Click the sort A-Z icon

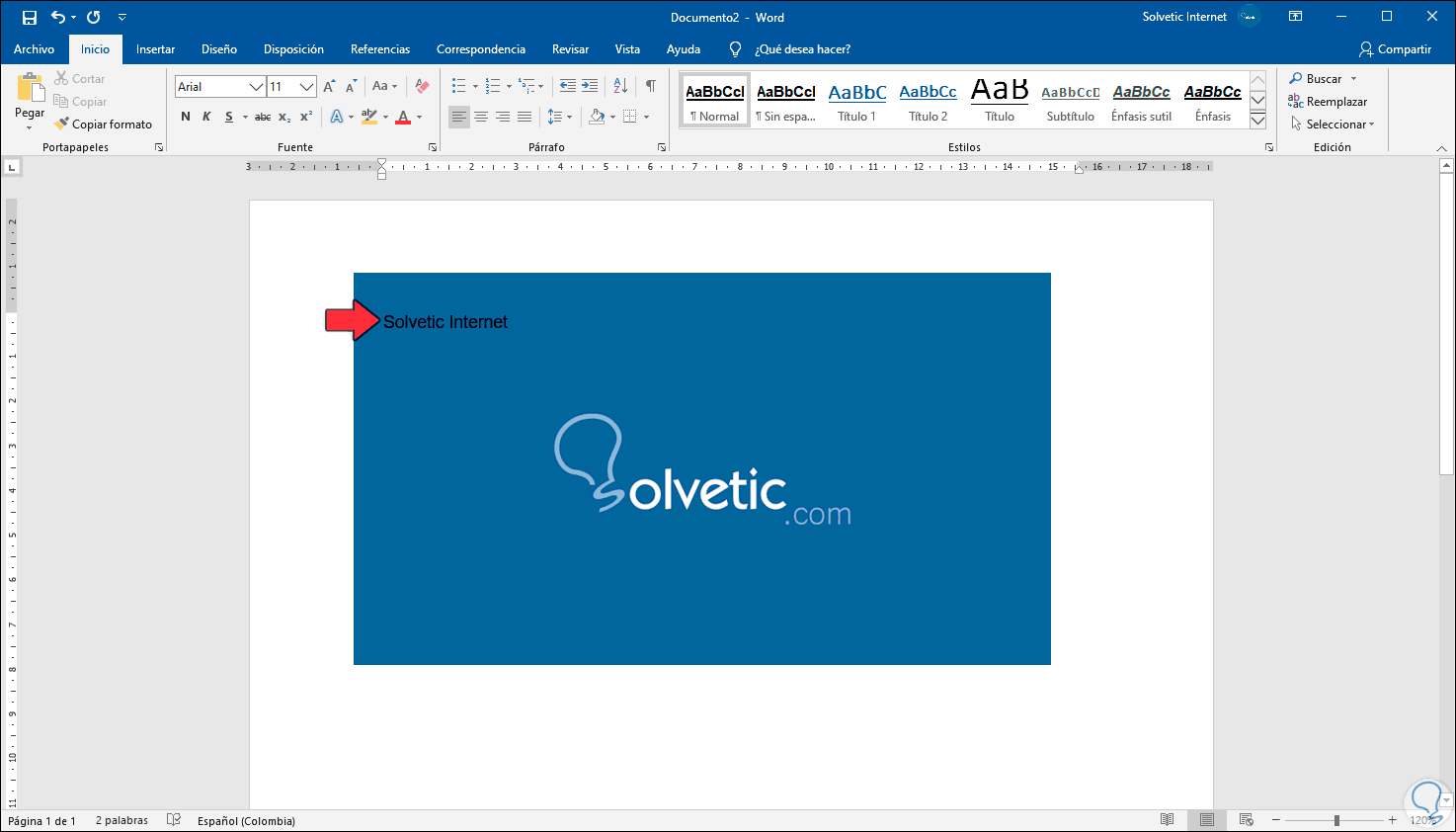pos(620,86)
